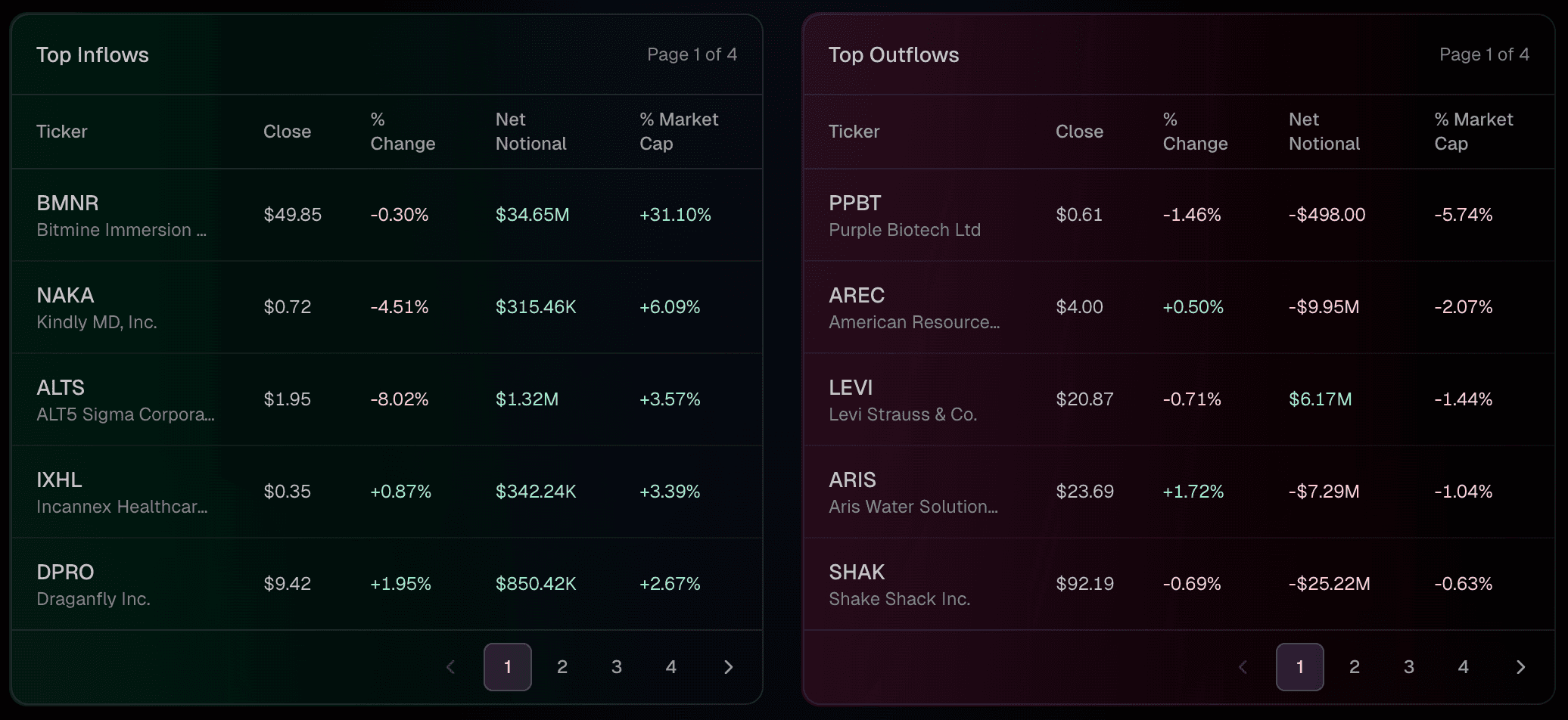Sort Top Outflows by % Market Cap header

point(1473,132)
